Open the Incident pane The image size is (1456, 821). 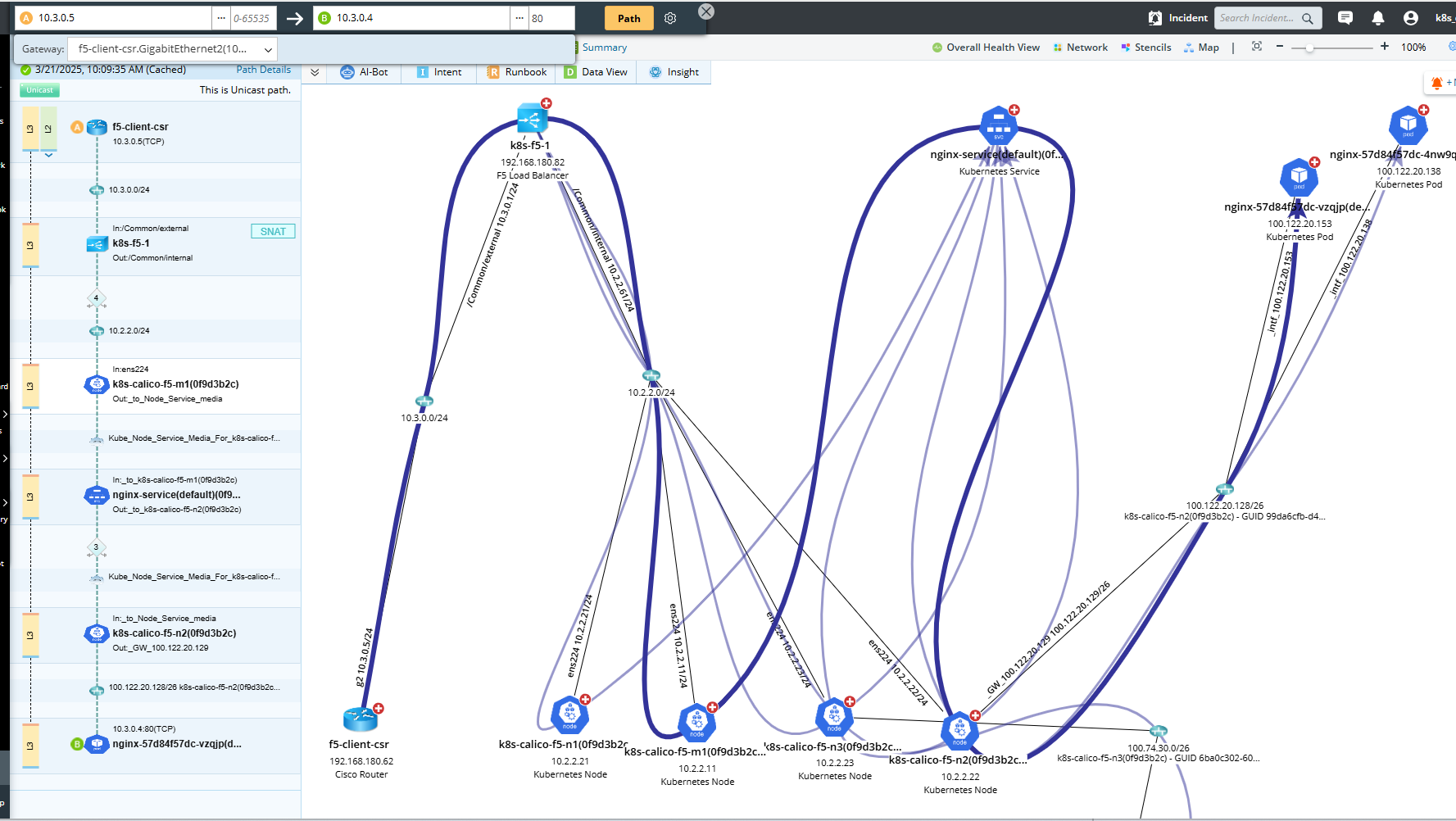(1177, 18)
